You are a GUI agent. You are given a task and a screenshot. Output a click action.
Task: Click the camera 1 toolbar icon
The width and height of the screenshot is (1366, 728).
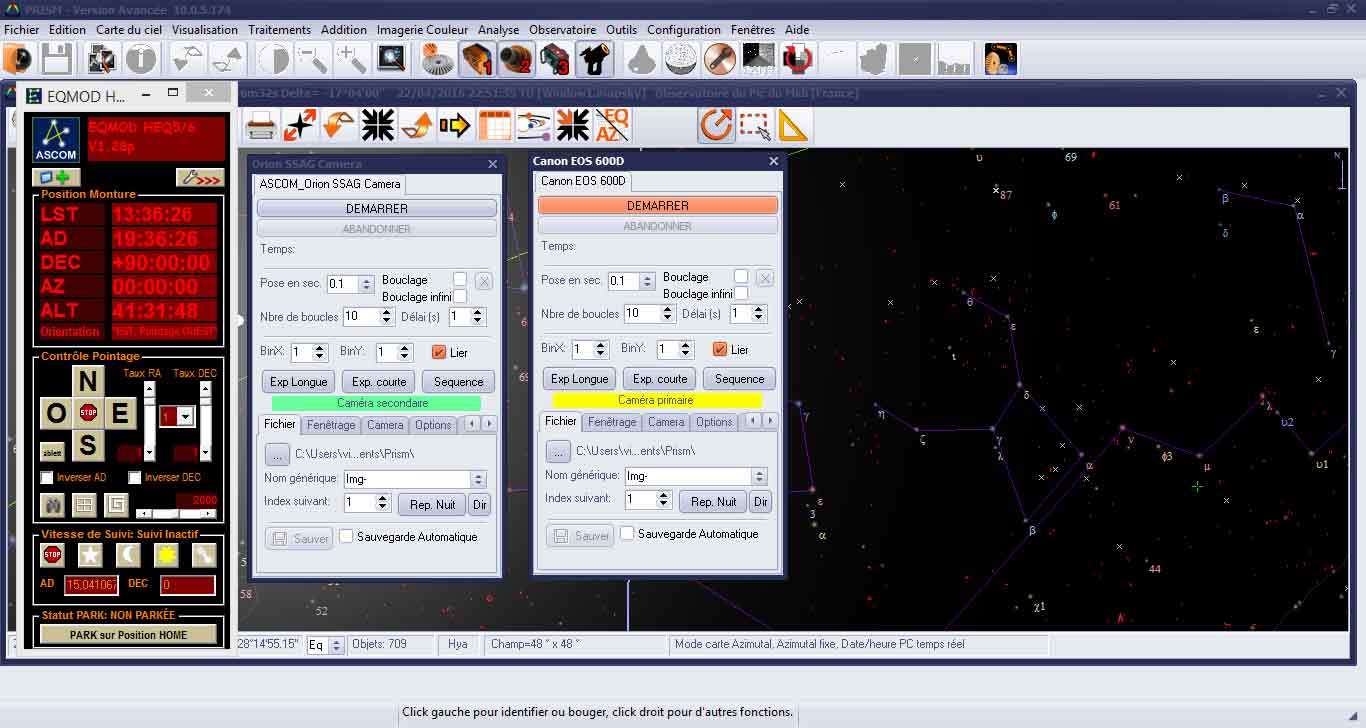point(478,60)
